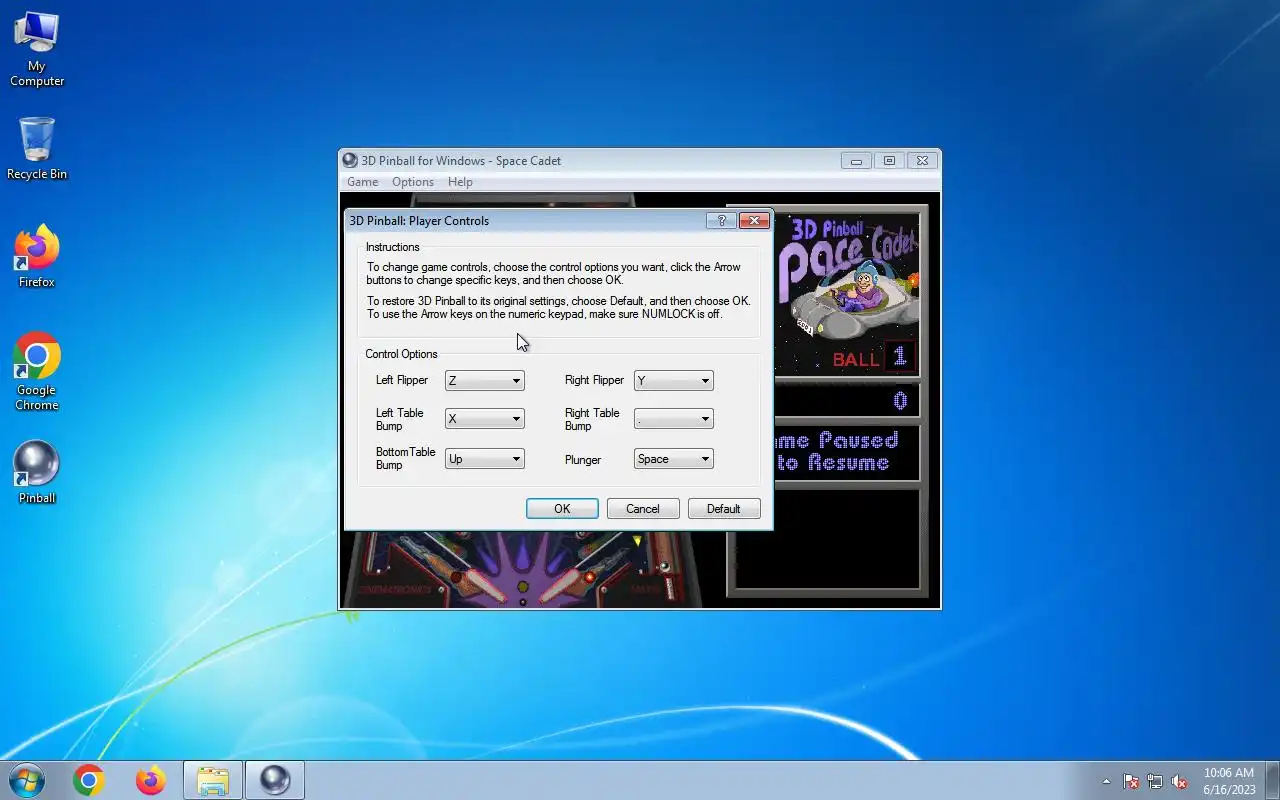Click the Action Center flag icon
The width and height of the screenshot is (1280, 800).
click(x=1131, y=781)
